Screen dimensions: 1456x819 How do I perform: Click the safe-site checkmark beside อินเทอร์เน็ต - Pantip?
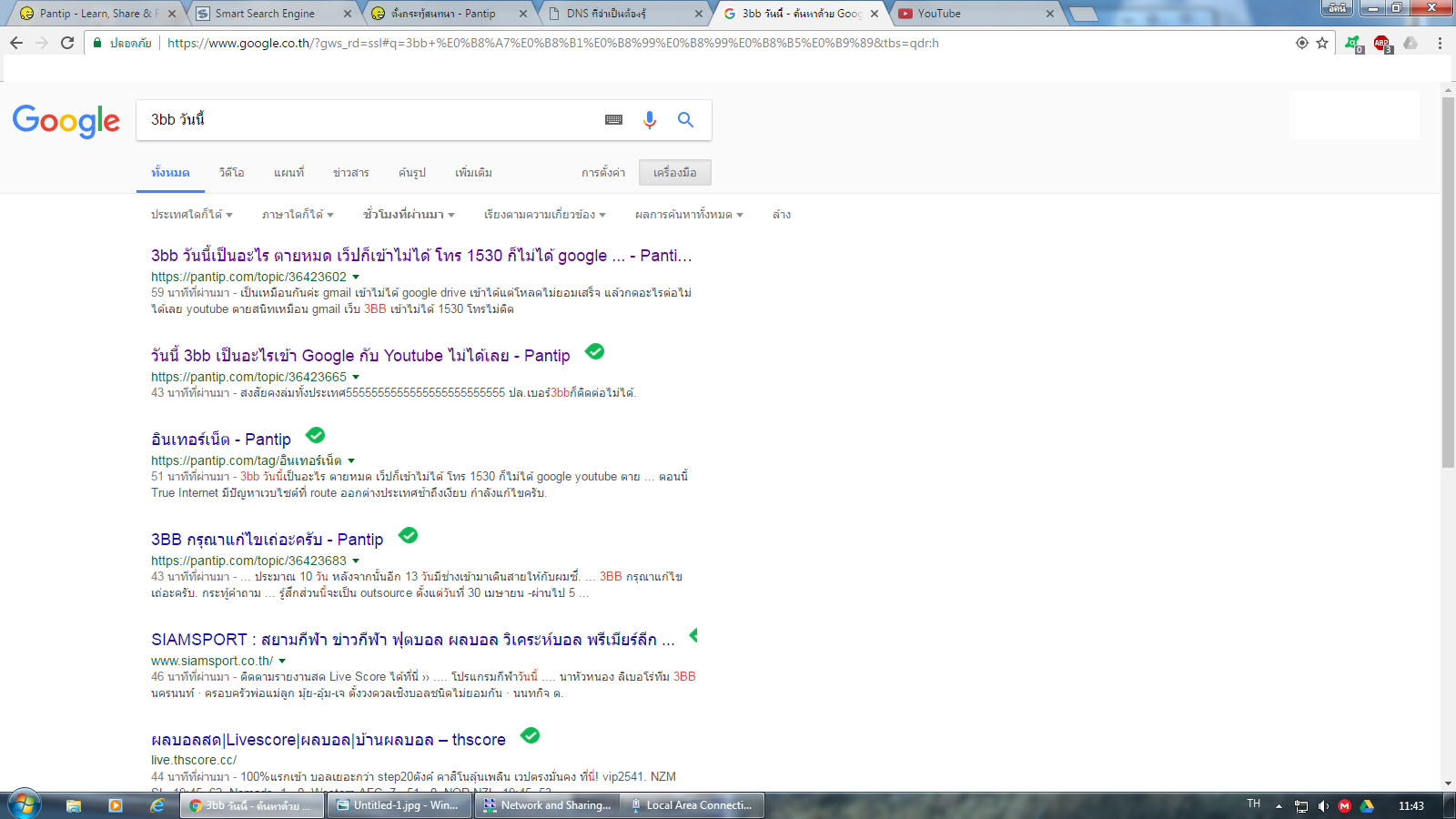tap(315, 435)
